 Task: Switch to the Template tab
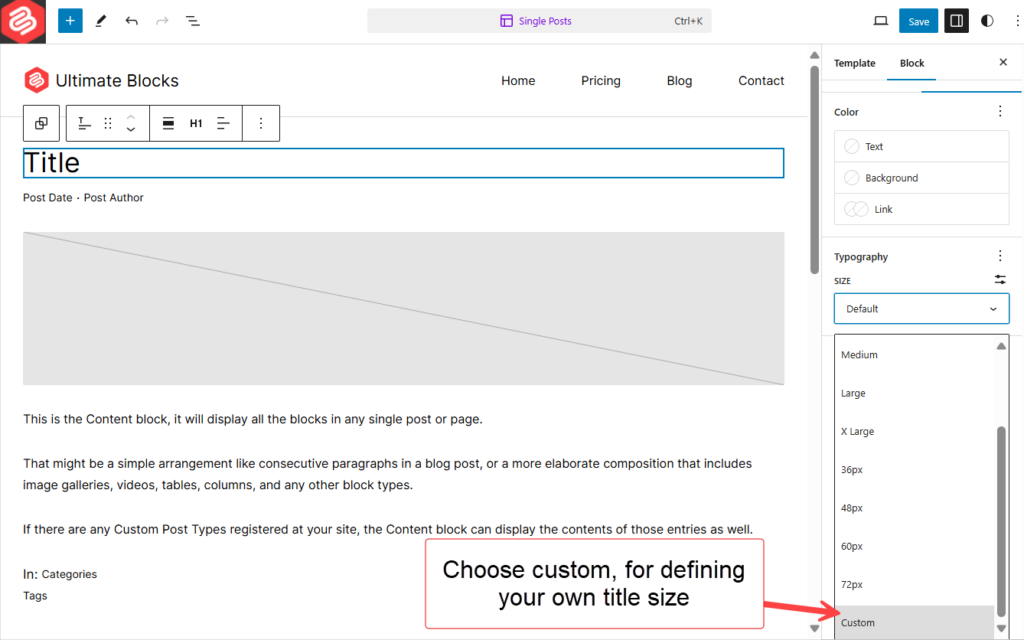(854, 62)
